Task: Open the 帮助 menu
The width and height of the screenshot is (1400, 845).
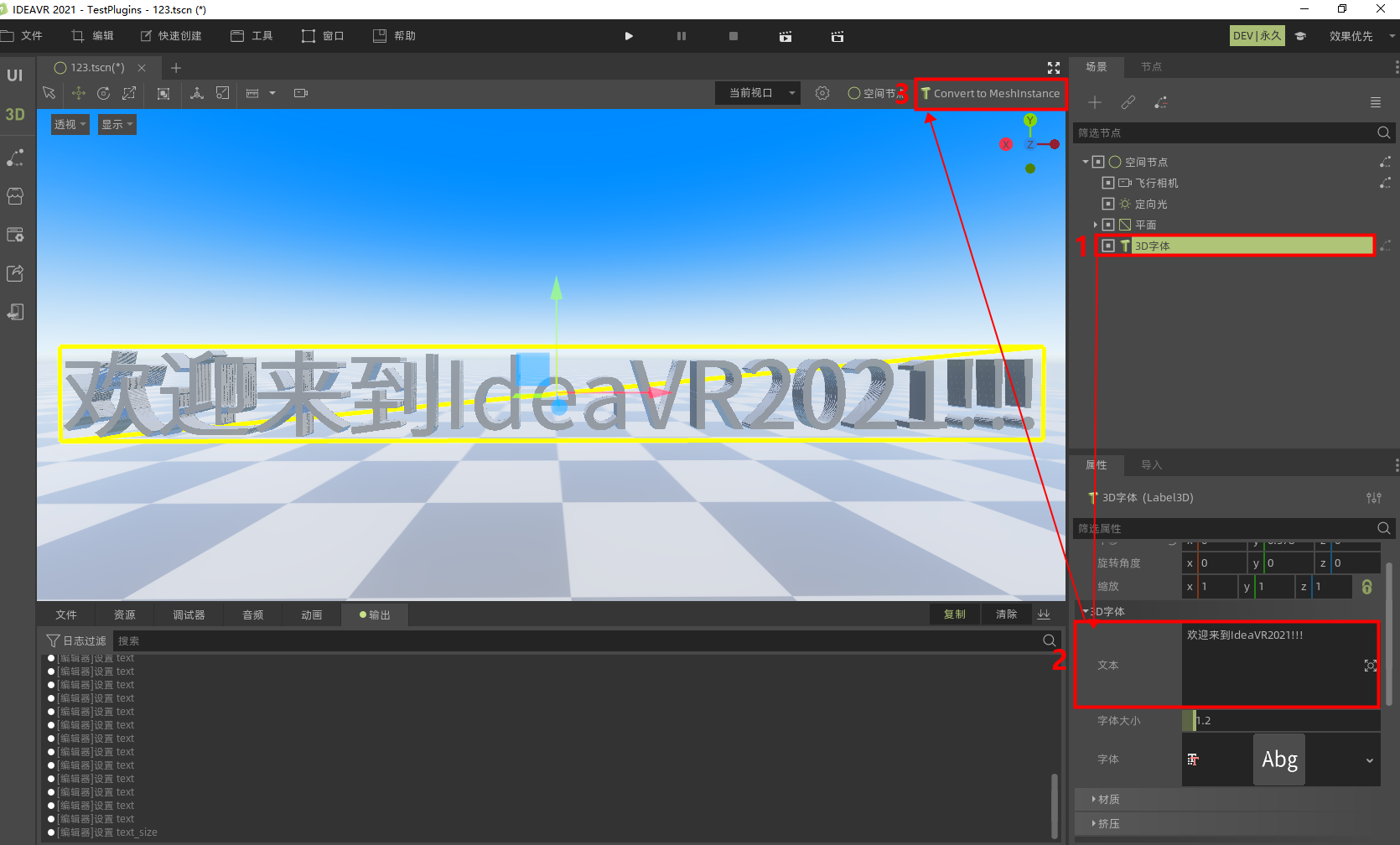Action: pos(395,36)
